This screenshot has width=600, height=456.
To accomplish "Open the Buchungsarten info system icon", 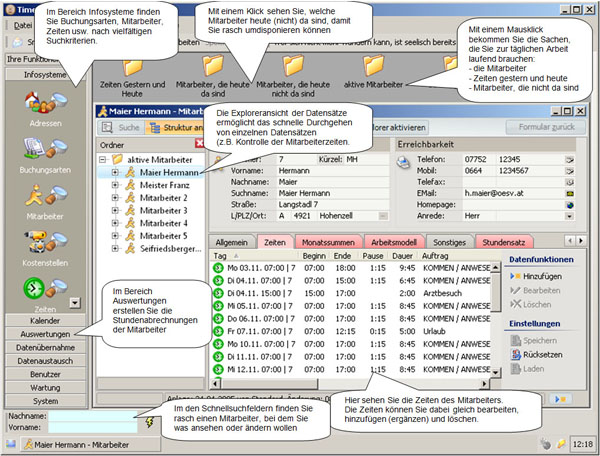I will click(46, 148).
